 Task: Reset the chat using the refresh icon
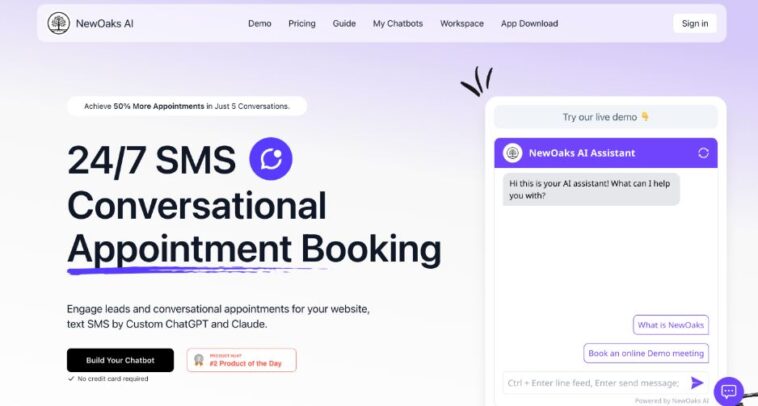click(x=703, y=153)
